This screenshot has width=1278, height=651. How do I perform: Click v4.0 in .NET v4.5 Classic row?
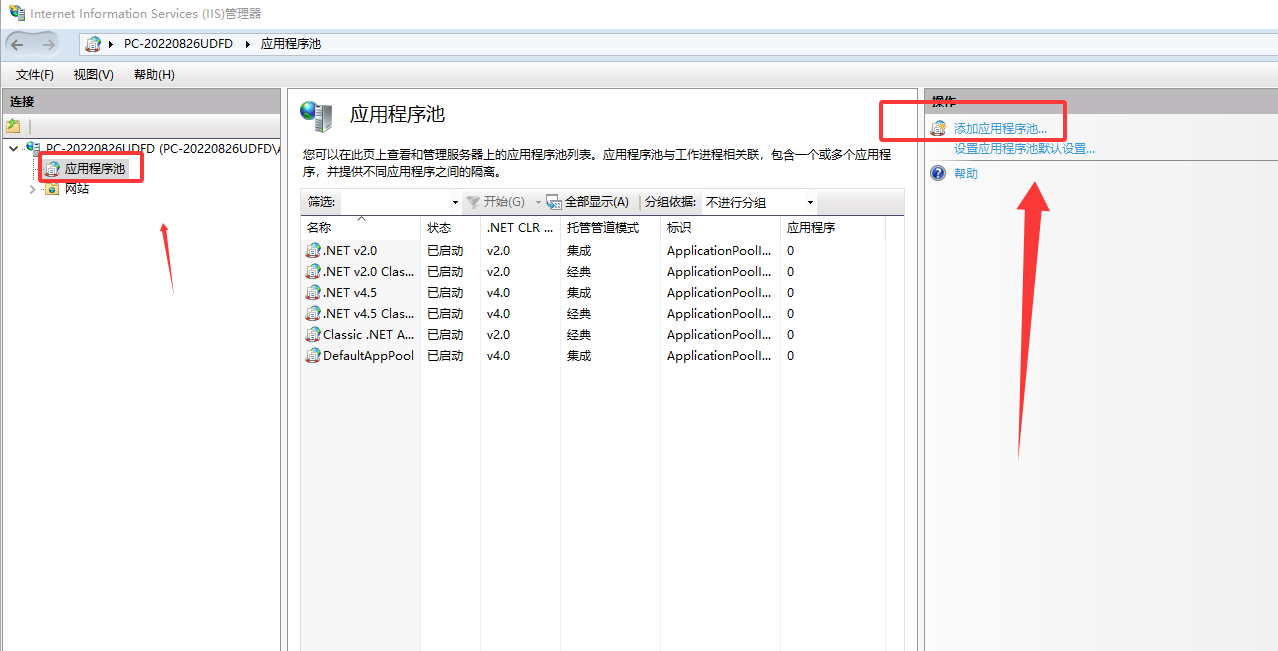[498, 314]
